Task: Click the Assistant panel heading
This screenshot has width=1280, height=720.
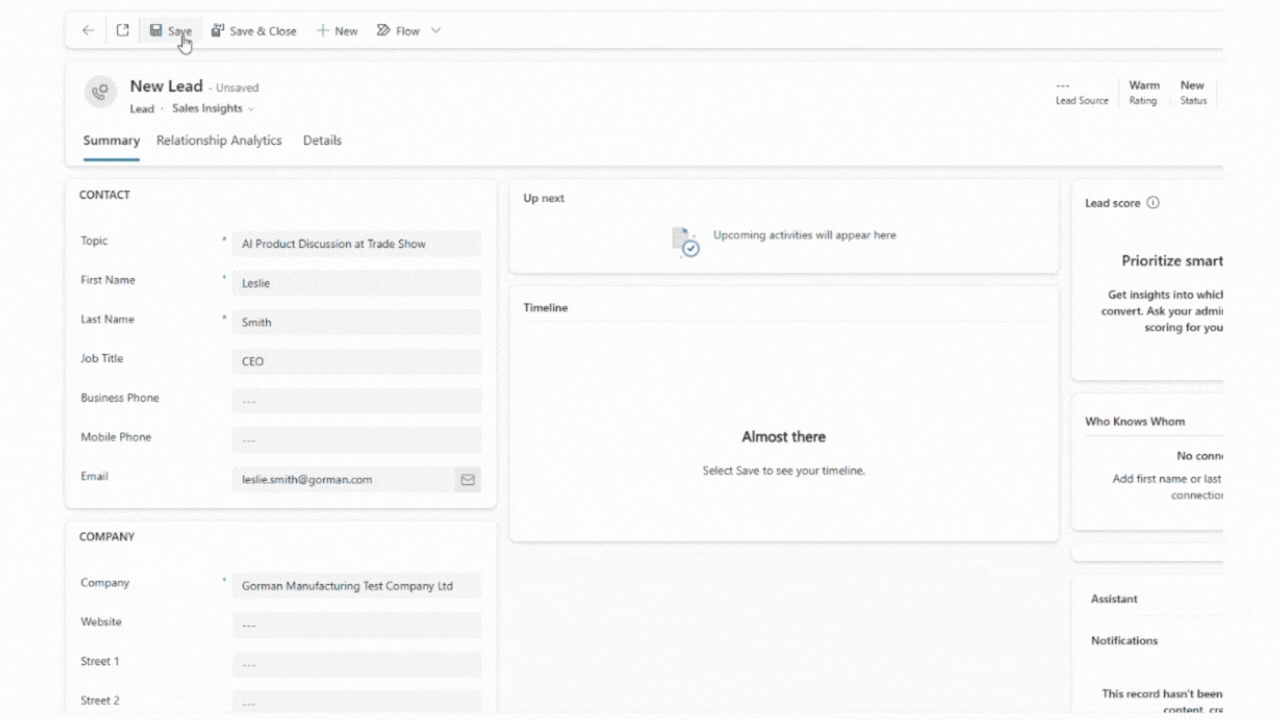Action: click(1114, 599)
